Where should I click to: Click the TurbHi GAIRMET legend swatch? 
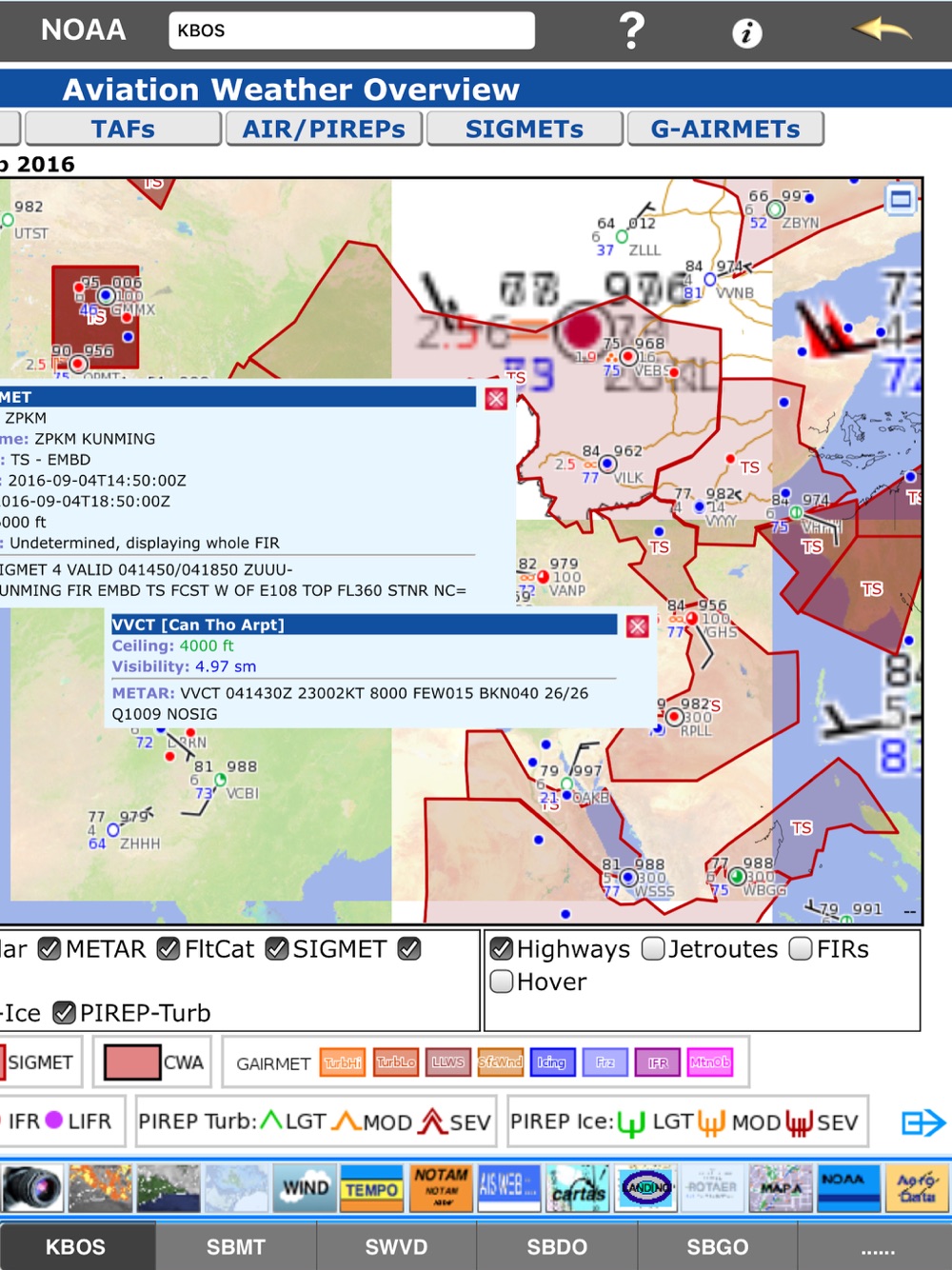[343, 1062]
